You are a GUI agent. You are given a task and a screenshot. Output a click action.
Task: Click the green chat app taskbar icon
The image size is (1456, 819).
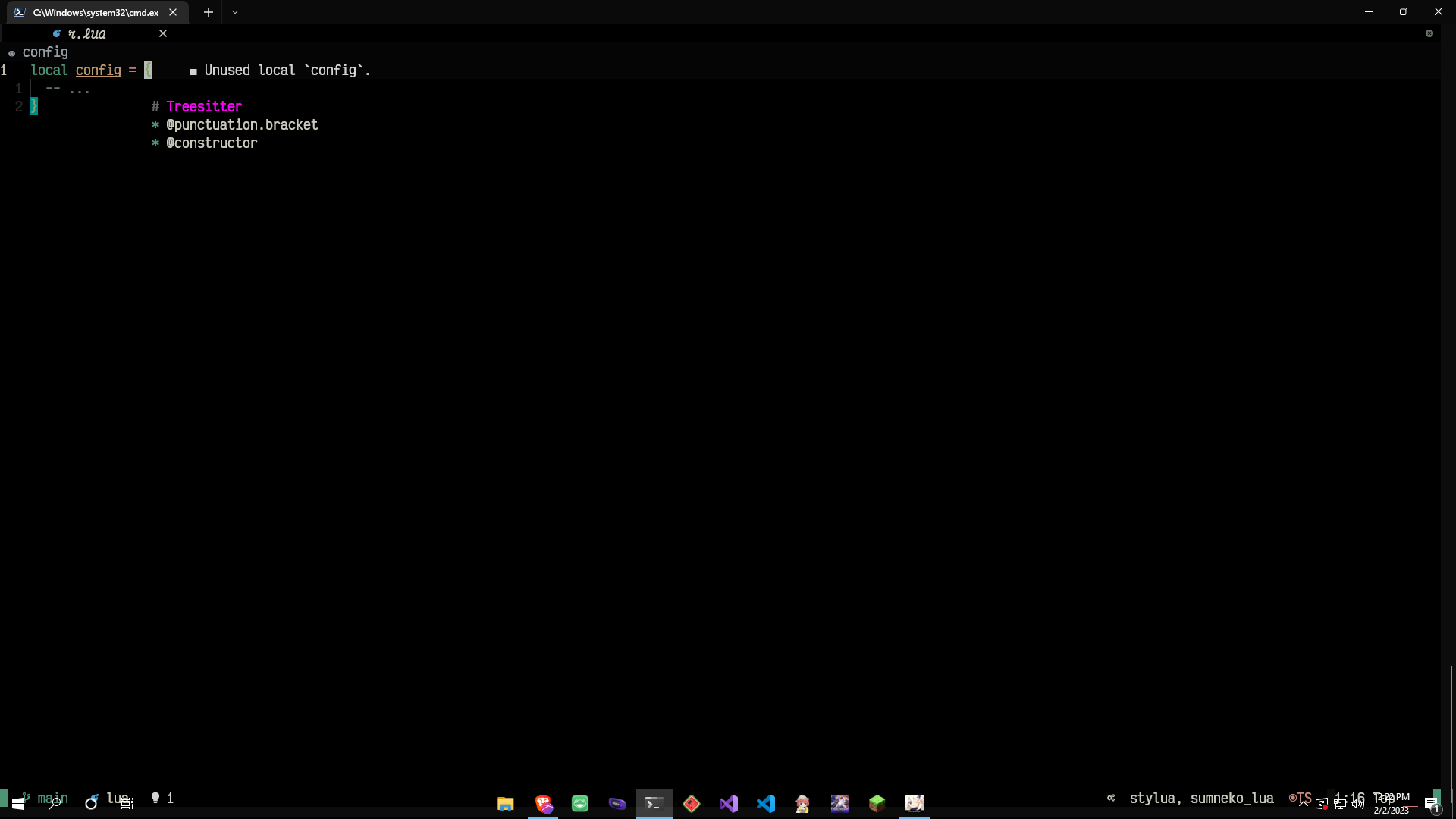580,803
